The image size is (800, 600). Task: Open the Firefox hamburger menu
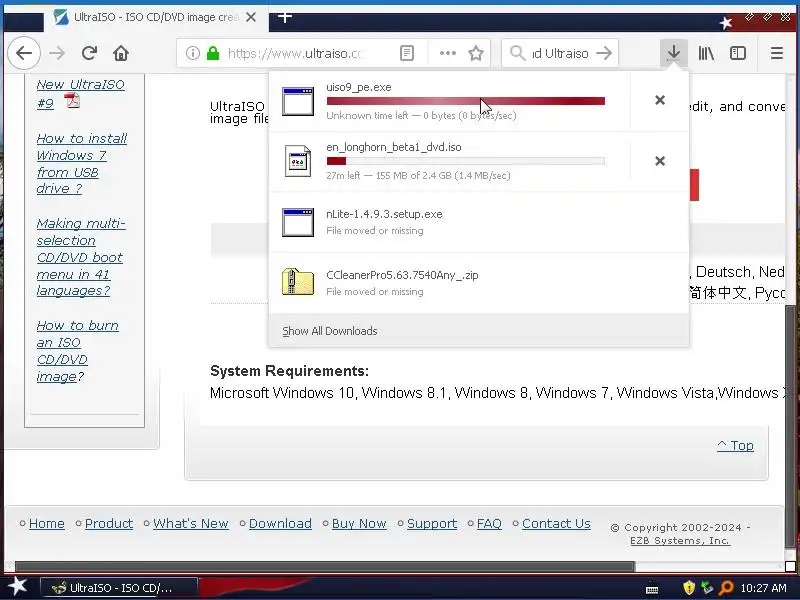coord(777,53)
